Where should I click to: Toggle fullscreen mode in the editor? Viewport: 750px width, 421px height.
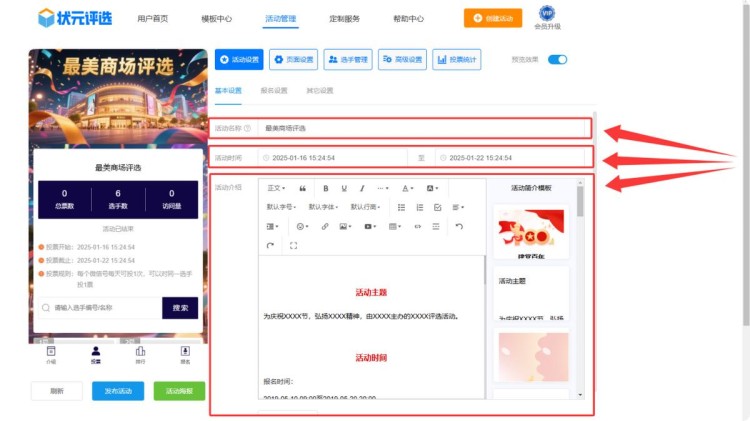pyautogui.click(x=293, y=245)
